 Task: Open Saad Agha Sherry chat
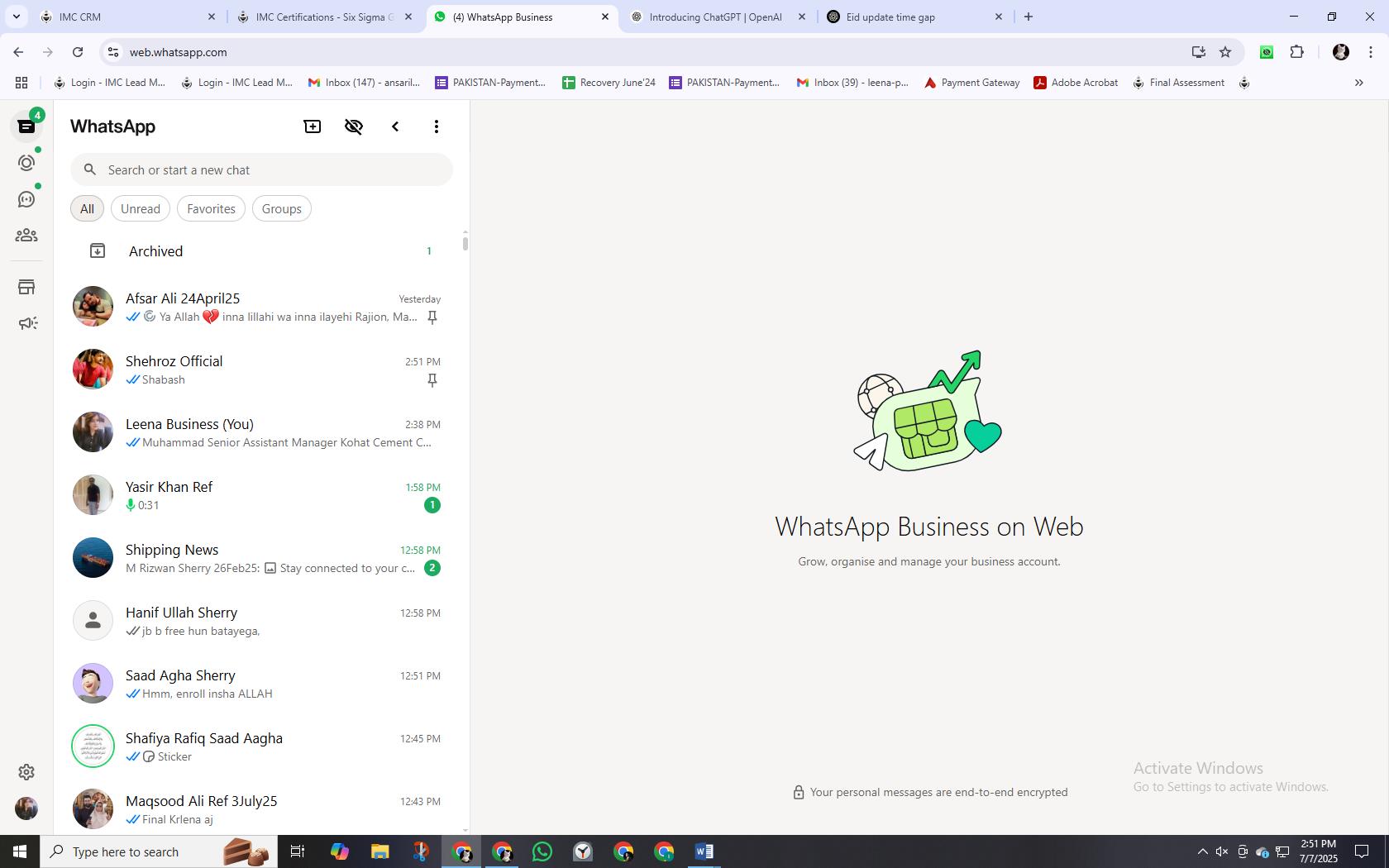point(260,684)
